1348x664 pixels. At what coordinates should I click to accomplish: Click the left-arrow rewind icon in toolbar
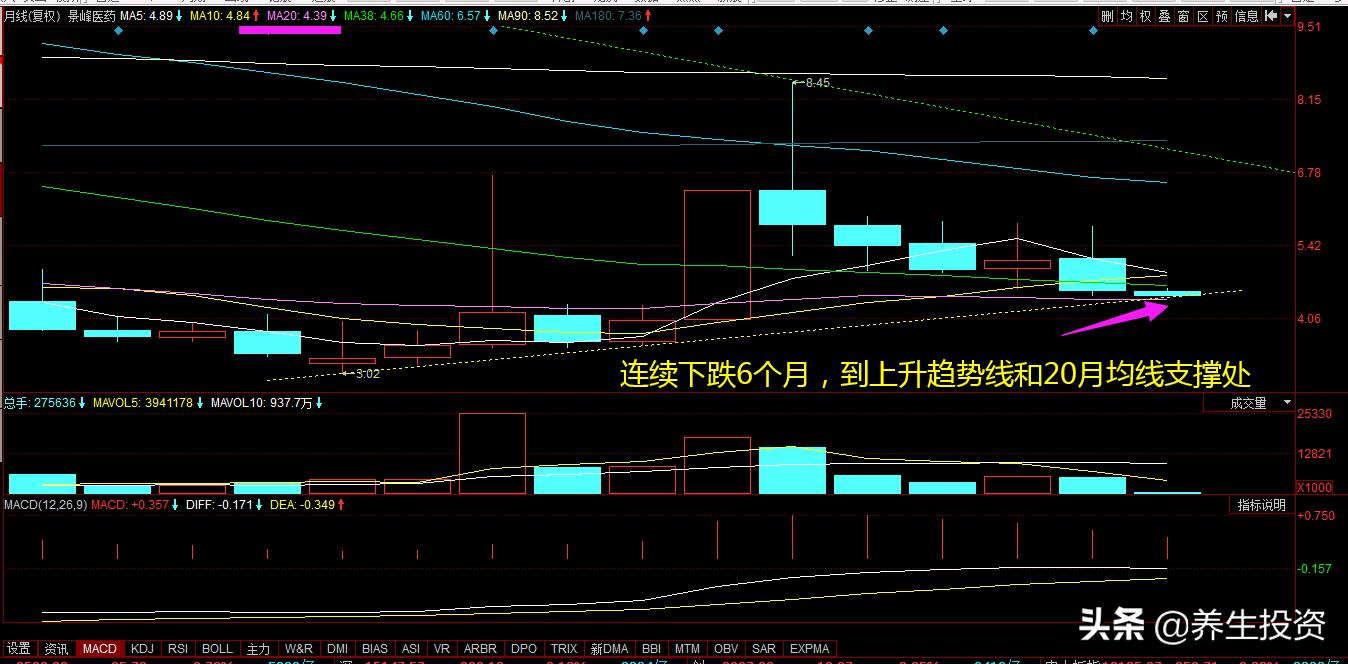coord(1268,15)
